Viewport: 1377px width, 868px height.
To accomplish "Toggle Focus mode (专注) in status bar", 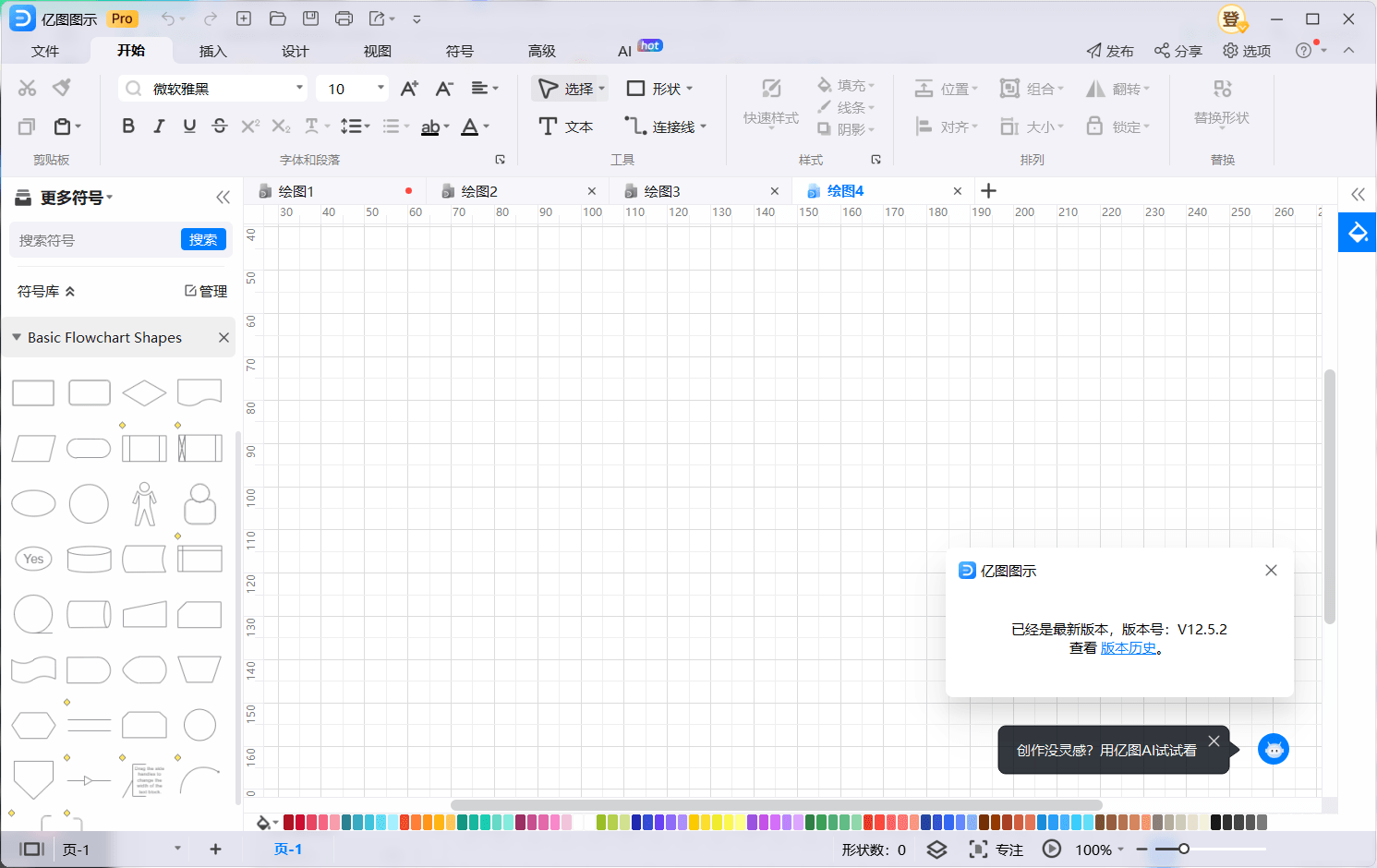I will (996, 850).
